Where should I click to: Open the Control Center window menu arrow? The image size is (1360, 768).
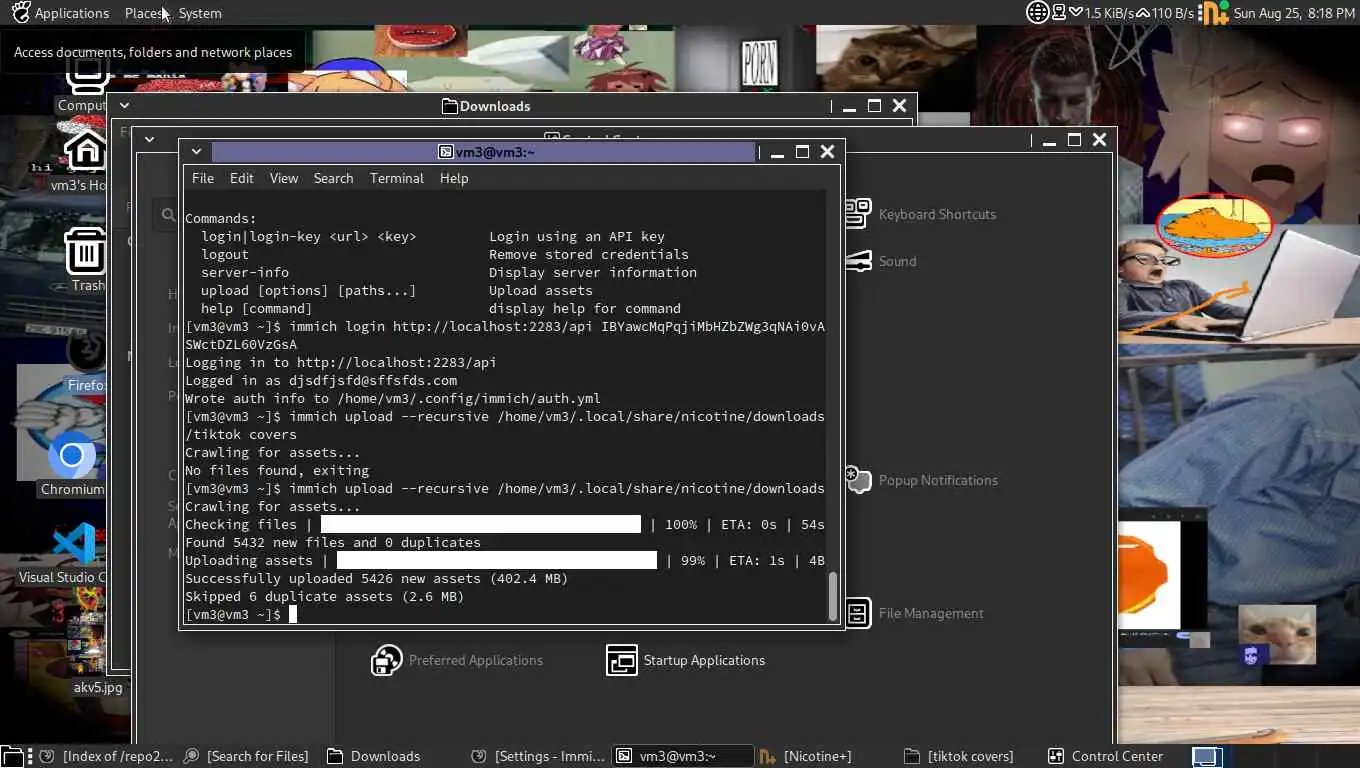point(149,140)
